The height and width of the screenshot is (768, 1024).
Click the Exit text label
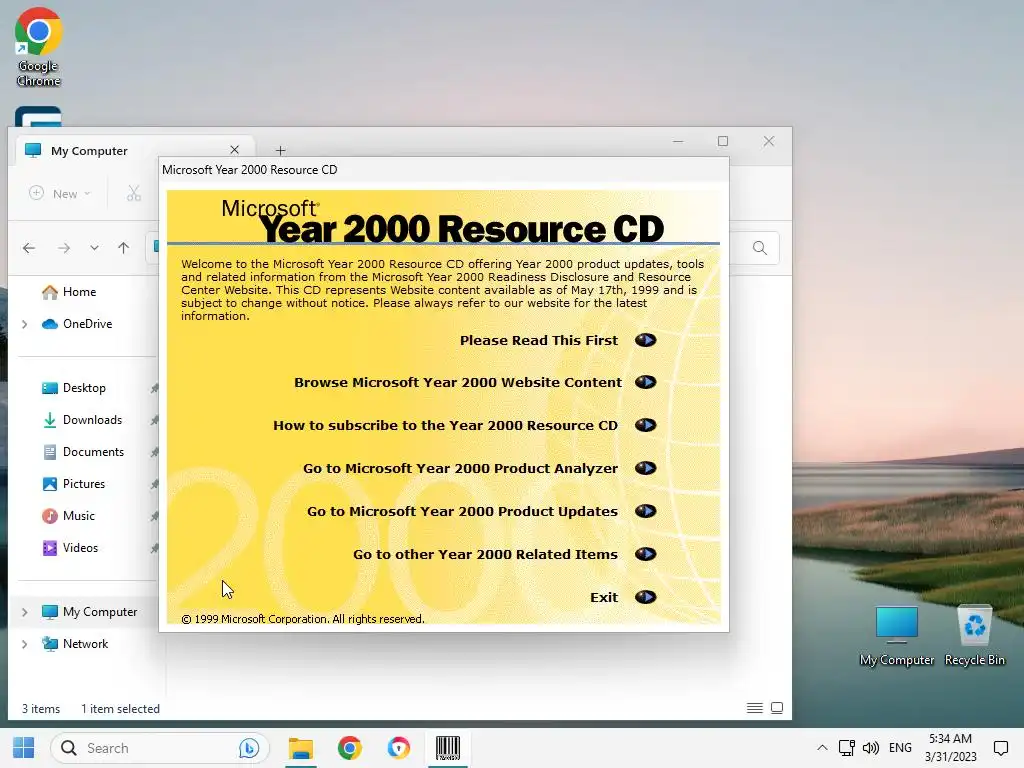pos(603,598)
